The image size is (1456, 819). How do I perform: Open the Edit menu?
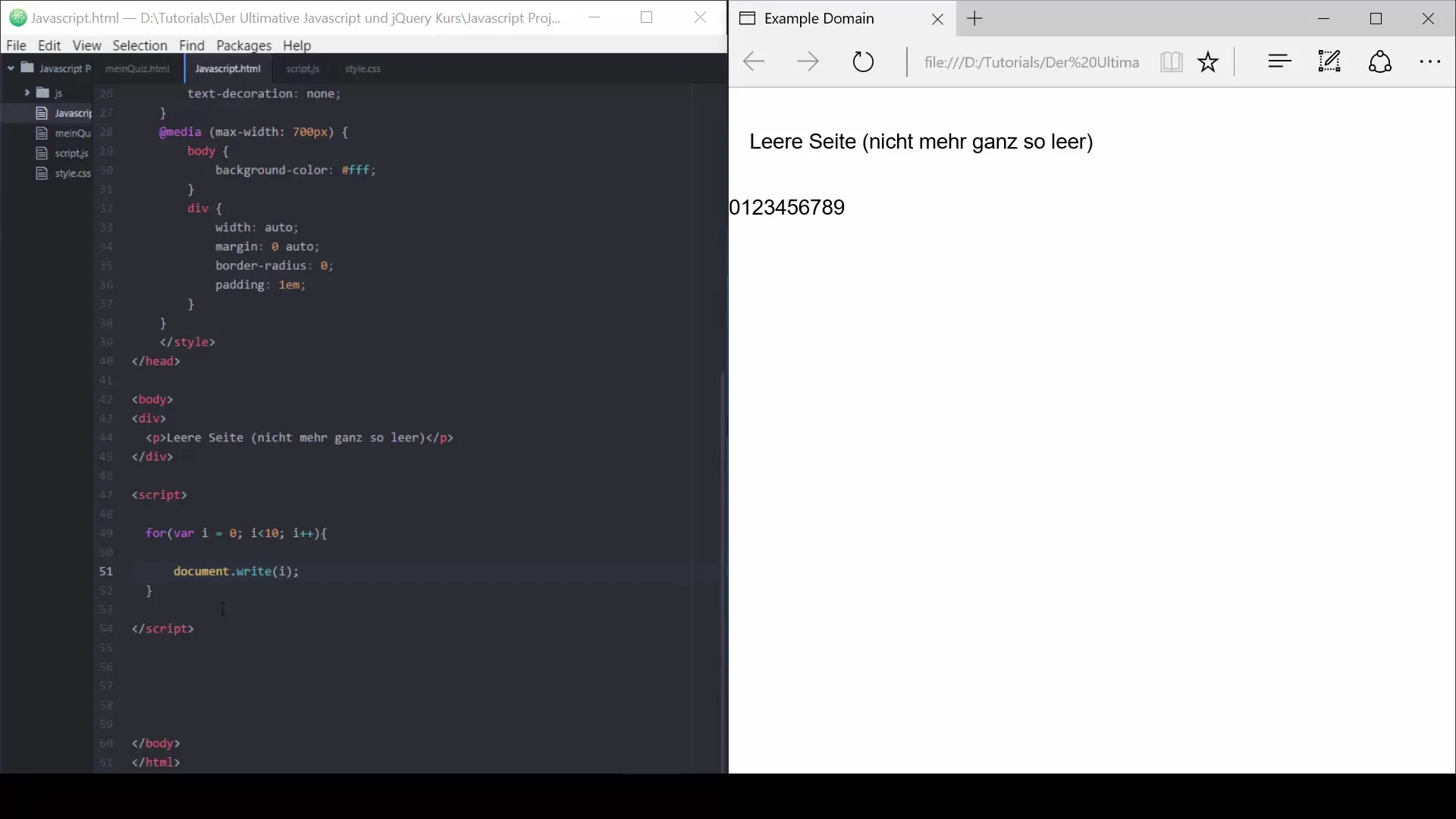49,45
